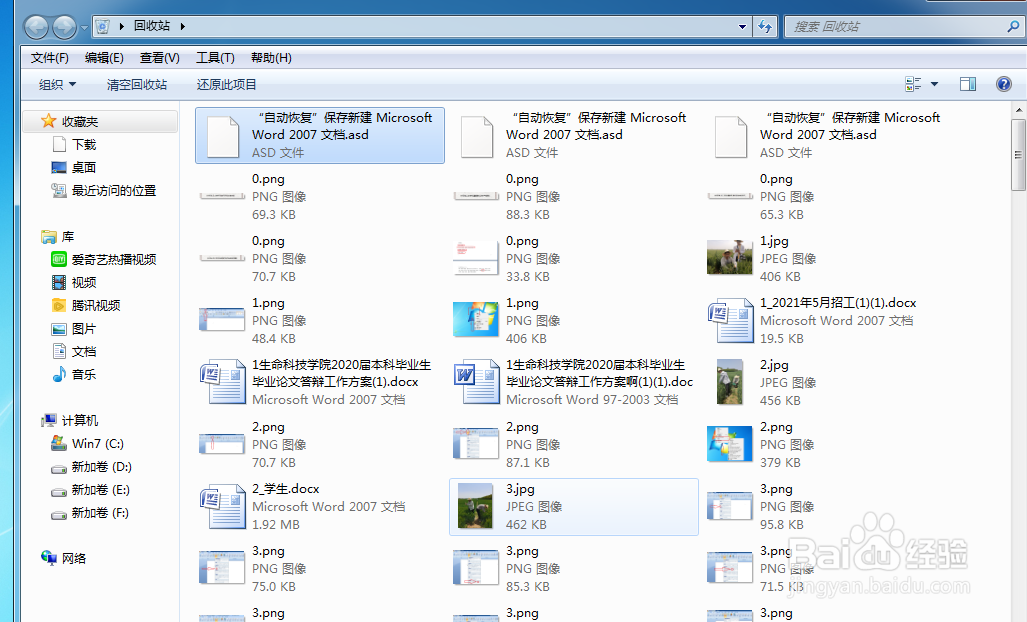The width and height of the screenshot is (1027, 622).
Task: Open the 工具(T) menu
Action: coord(215,58)
